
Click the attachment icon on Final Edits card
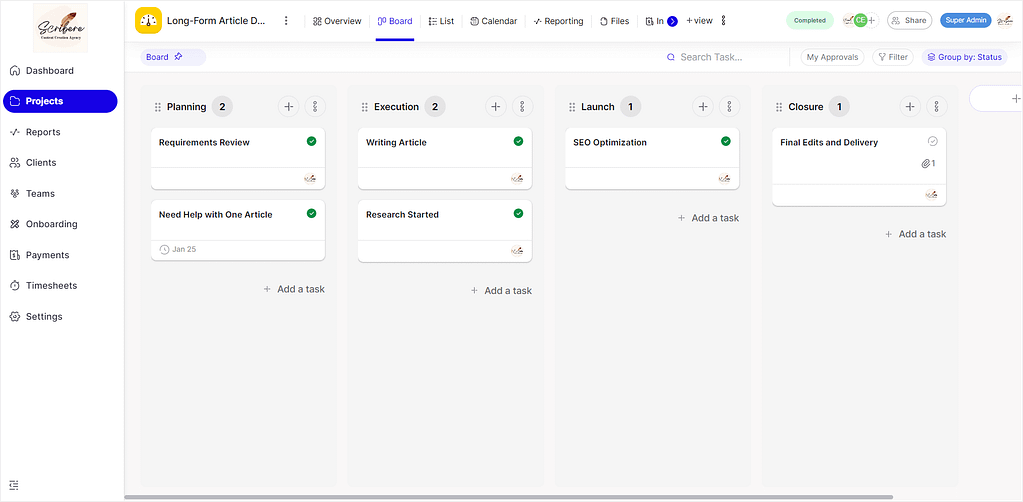(x=928, y=163)
